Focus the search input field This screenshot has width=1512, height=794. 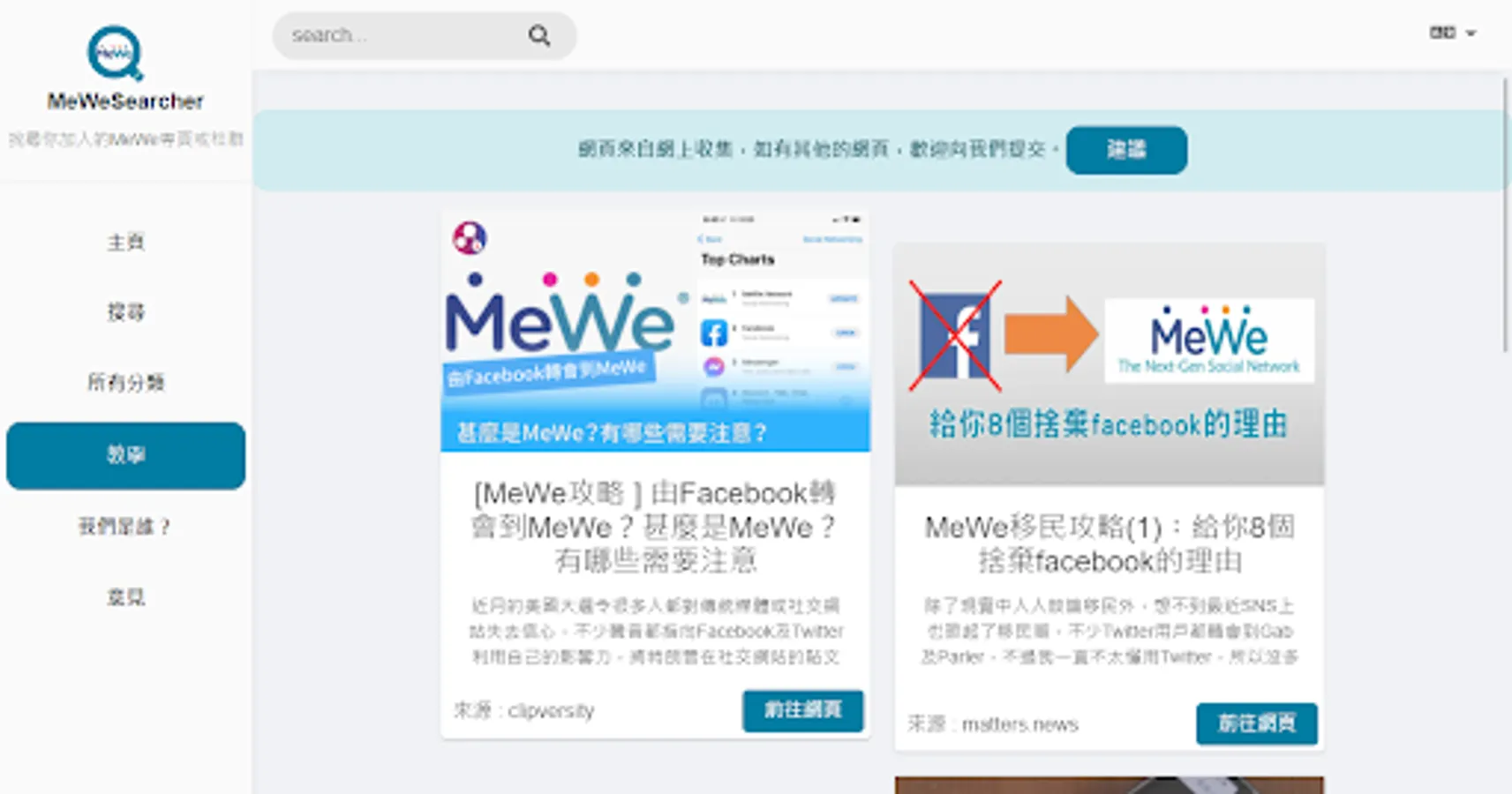tap(424, 35)
